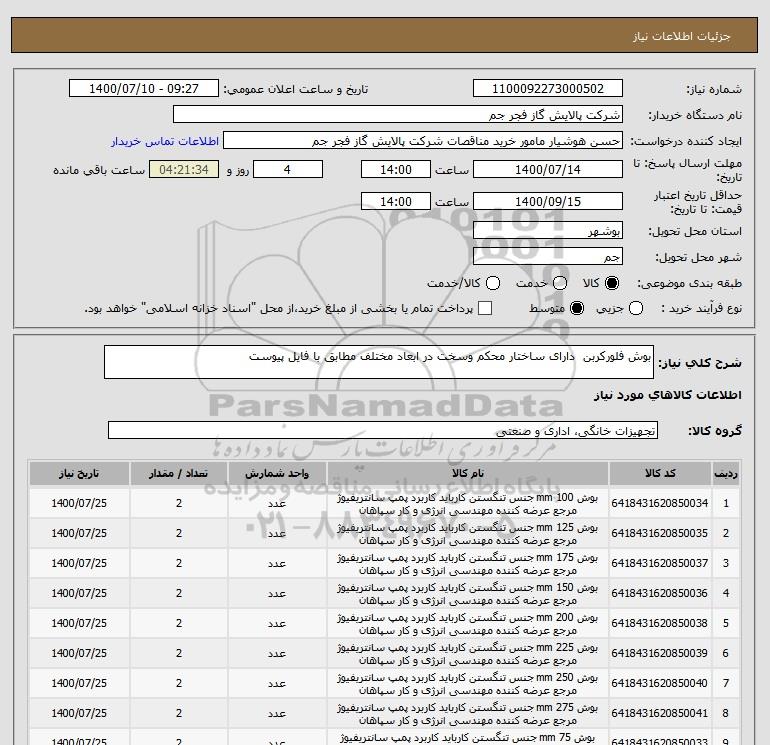Select the کالا radio button

pyautogui.click(x=612, y=283)
